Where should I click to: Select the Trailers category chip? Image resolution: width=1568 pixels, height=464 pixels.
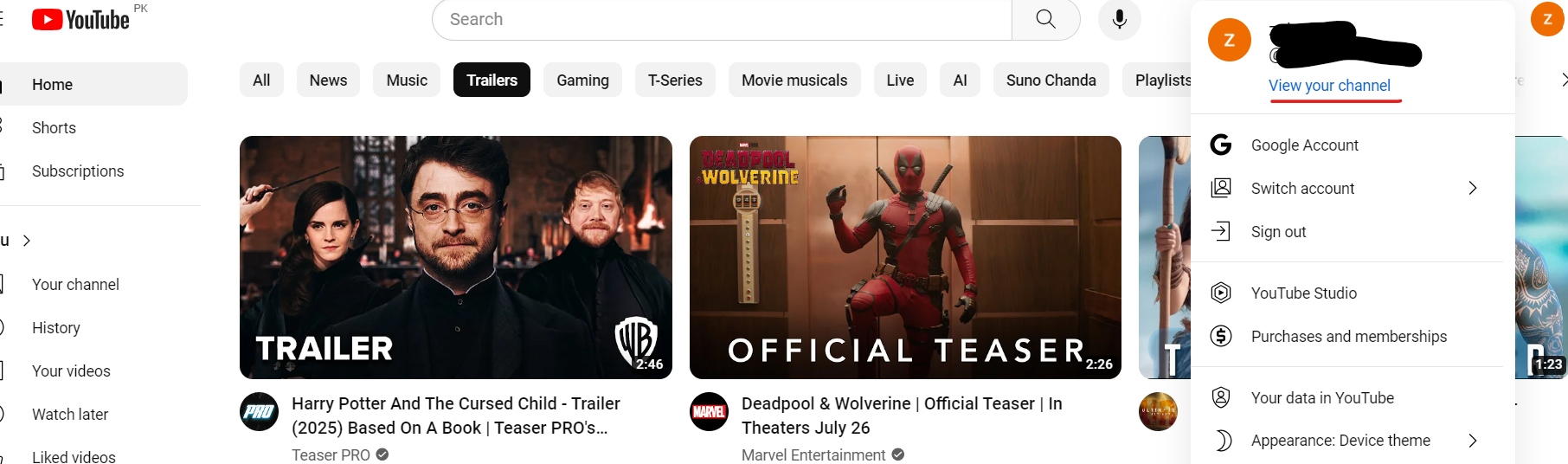point(492,80)
